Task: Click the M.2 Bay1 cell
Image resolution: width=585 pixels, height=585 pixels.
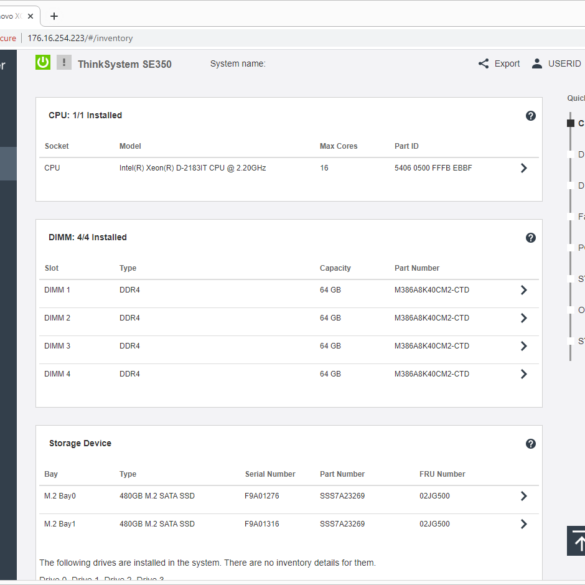Action: (60, 524)
